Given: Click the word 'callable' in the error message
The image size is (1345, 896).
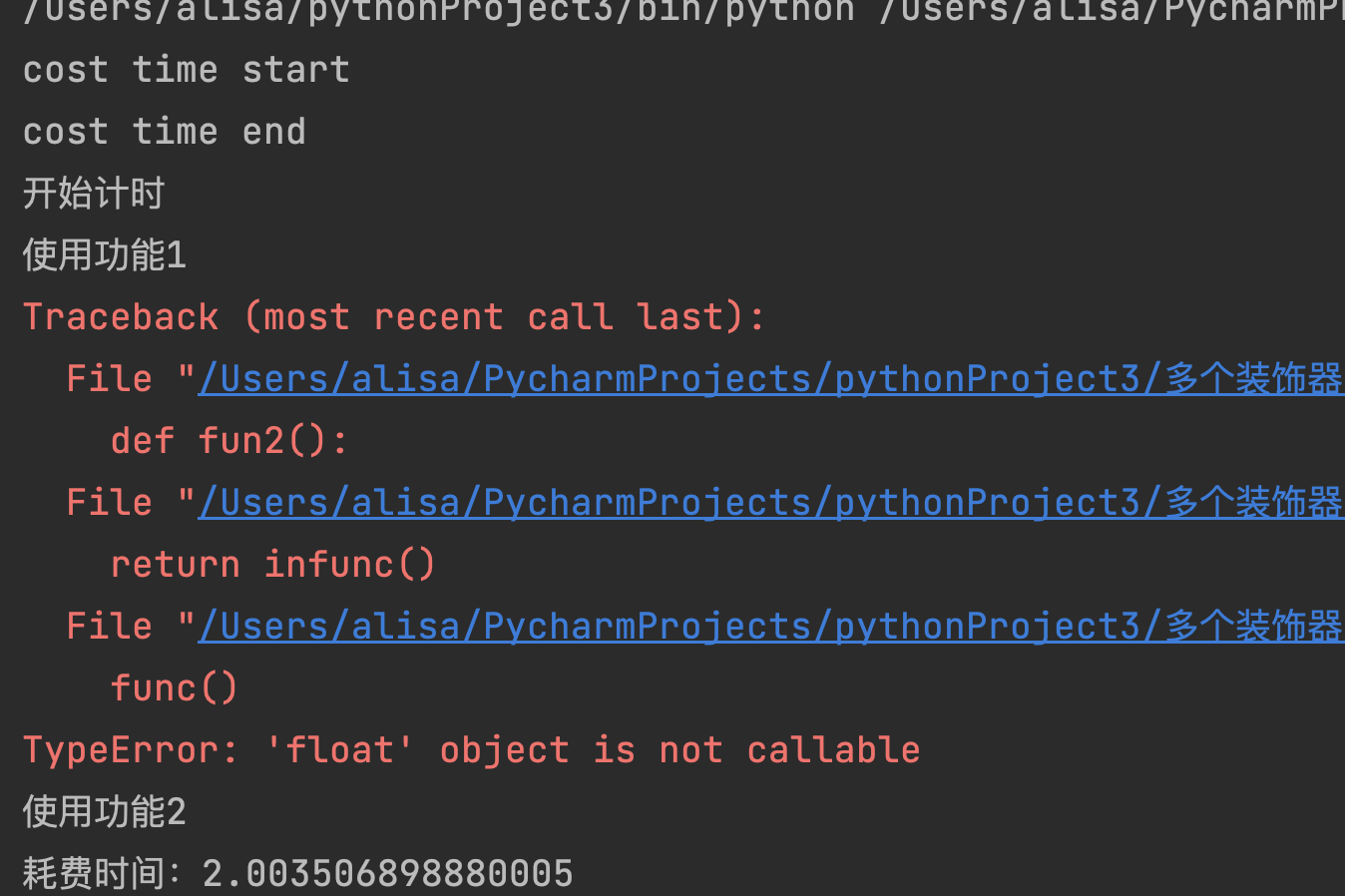Looking at the screenshot, I should pyautogui.click(x=834, y=750).
